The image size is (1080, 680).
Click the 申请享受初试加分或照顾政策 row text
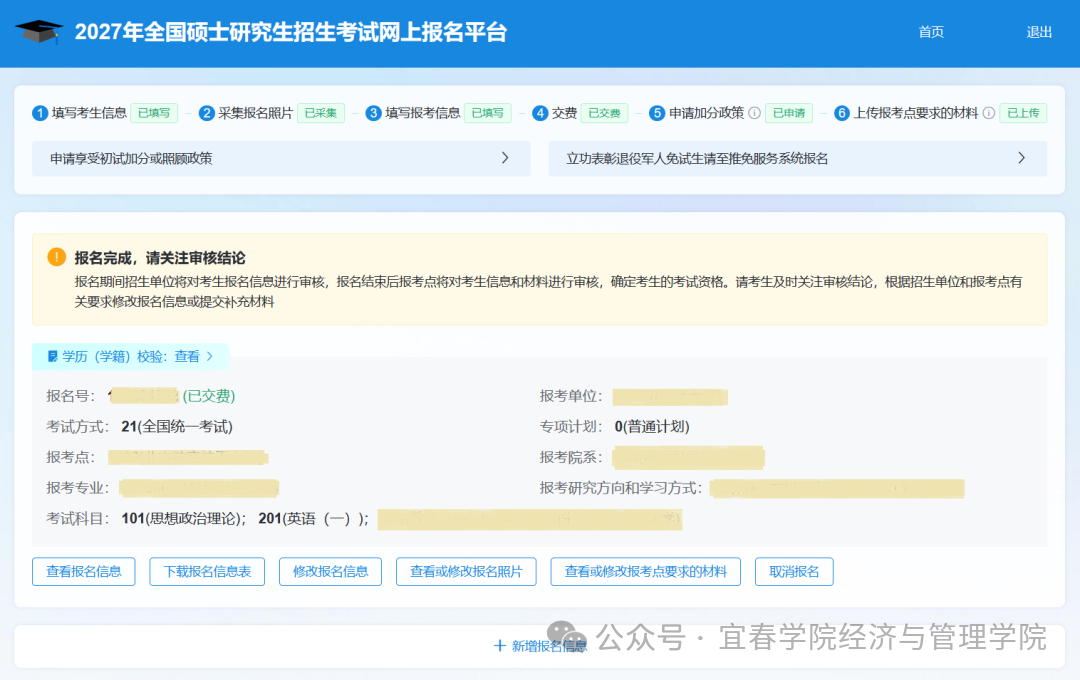pos(131,158)
